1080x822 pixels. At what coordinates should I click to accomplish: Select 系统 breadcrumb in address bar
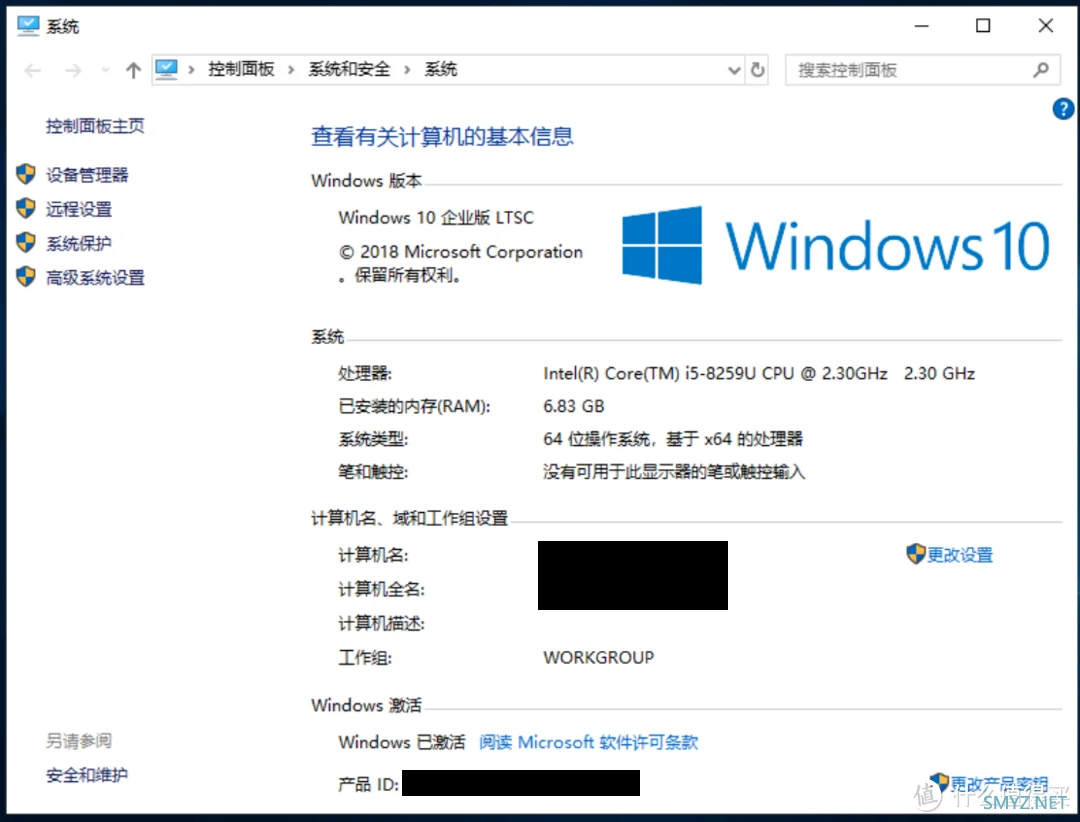[441, 70]
